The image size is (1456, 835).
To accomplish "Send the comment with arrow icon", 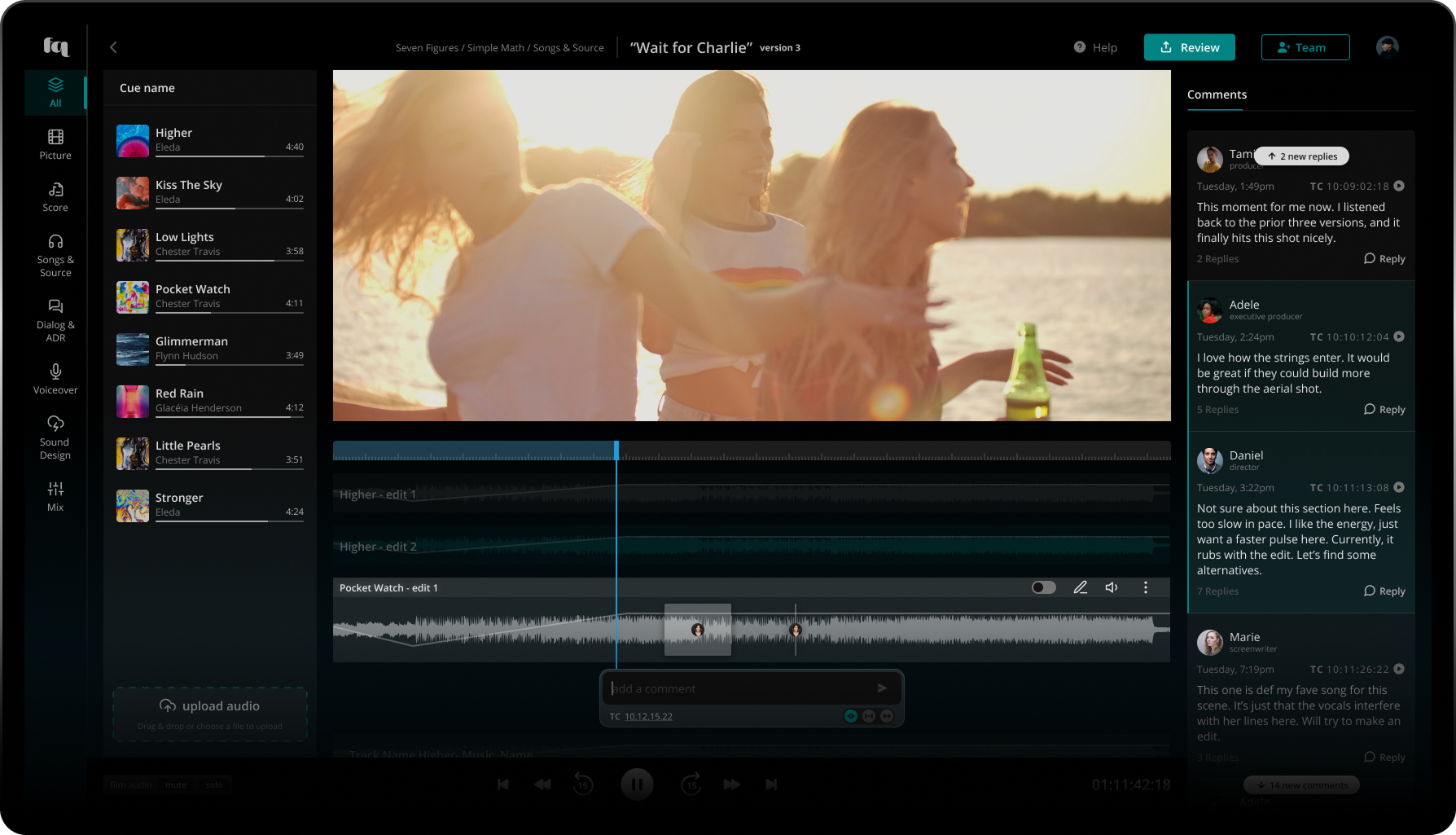I will click(x=882, y=688).
